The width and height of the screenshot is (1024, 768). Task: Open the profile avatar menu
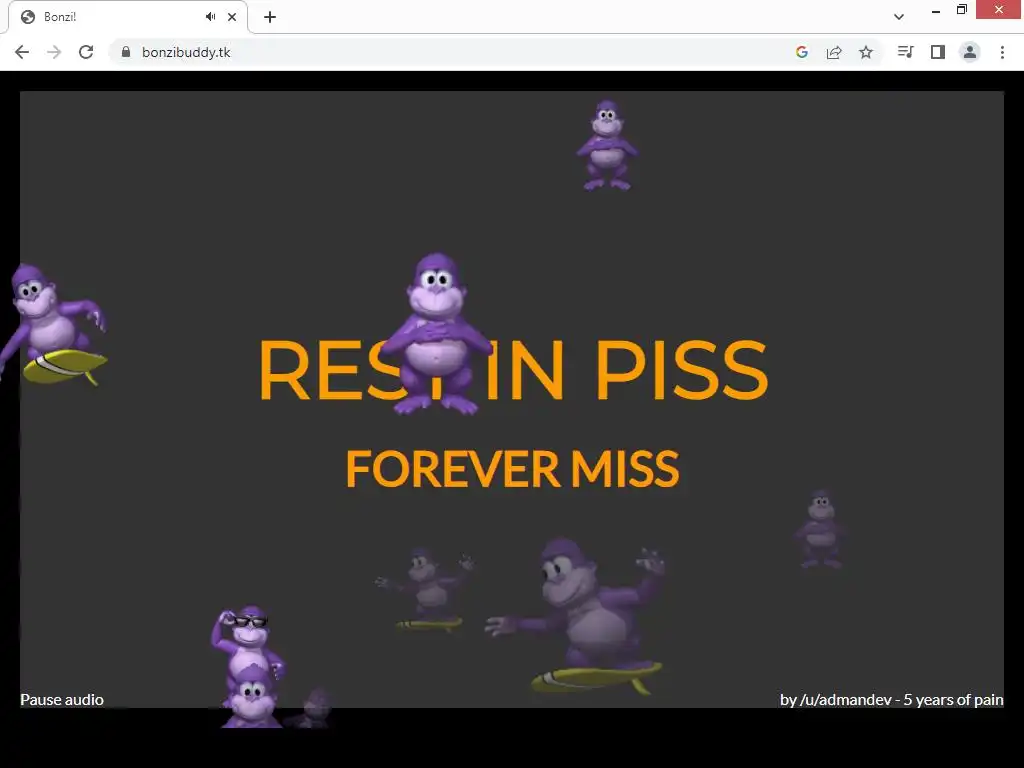970,52
